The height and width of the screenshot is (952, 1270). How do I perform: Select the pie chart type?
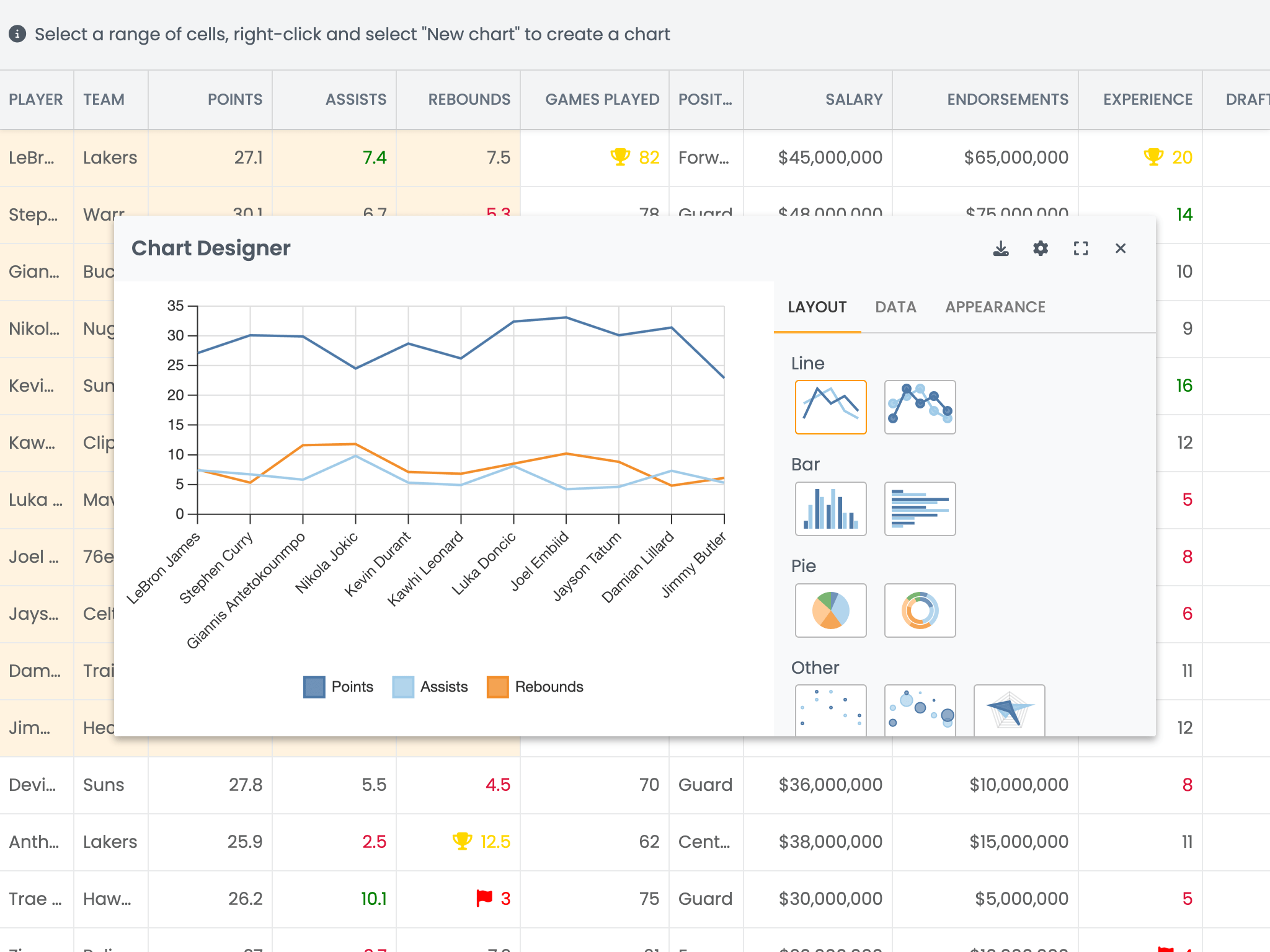(830, 610)
